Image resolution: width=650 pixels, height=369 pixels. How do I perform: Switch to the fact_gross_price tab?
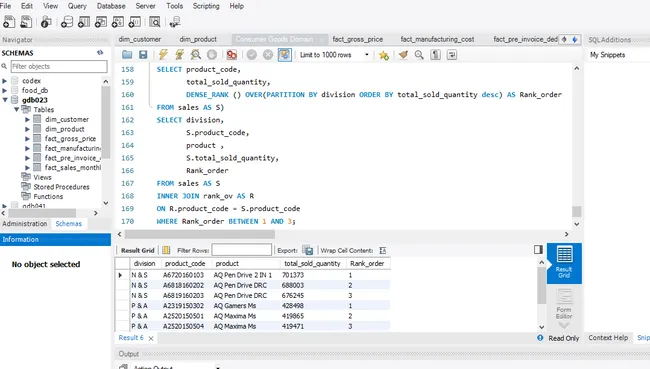coord(358,39)
